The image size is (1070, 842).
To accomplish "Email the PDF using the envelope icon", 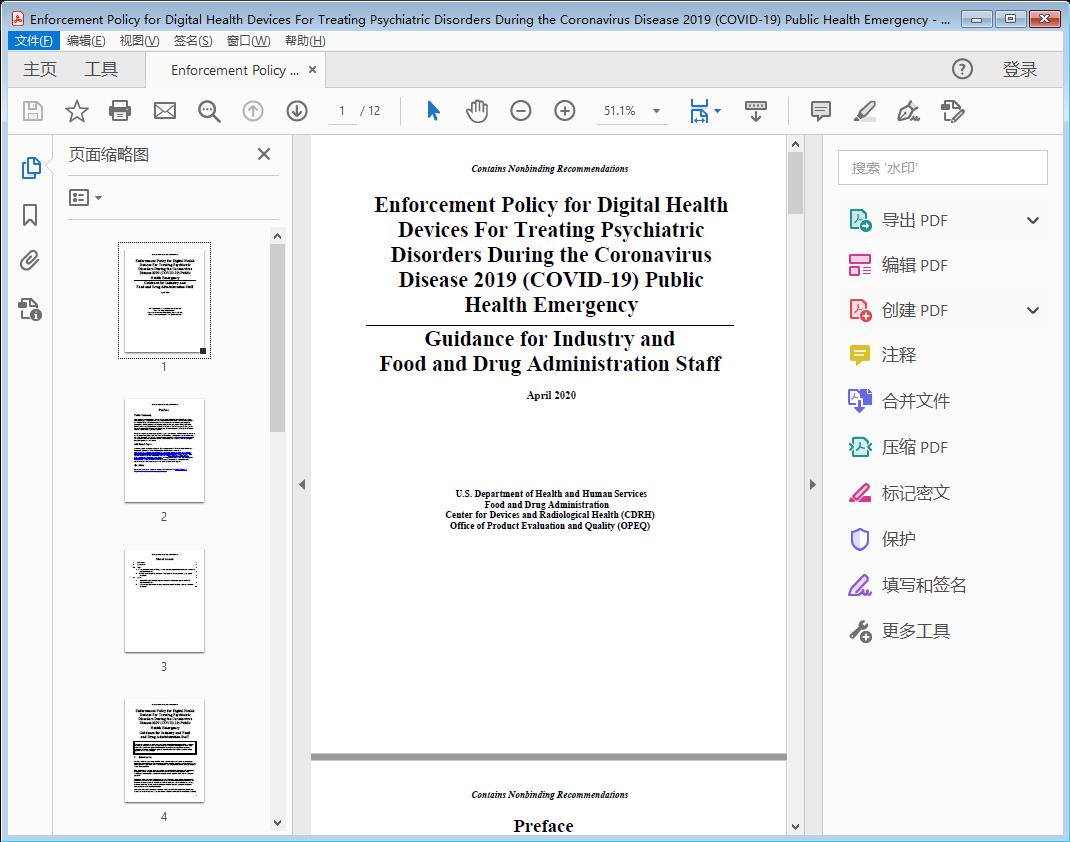I will [x=164, y=111].
